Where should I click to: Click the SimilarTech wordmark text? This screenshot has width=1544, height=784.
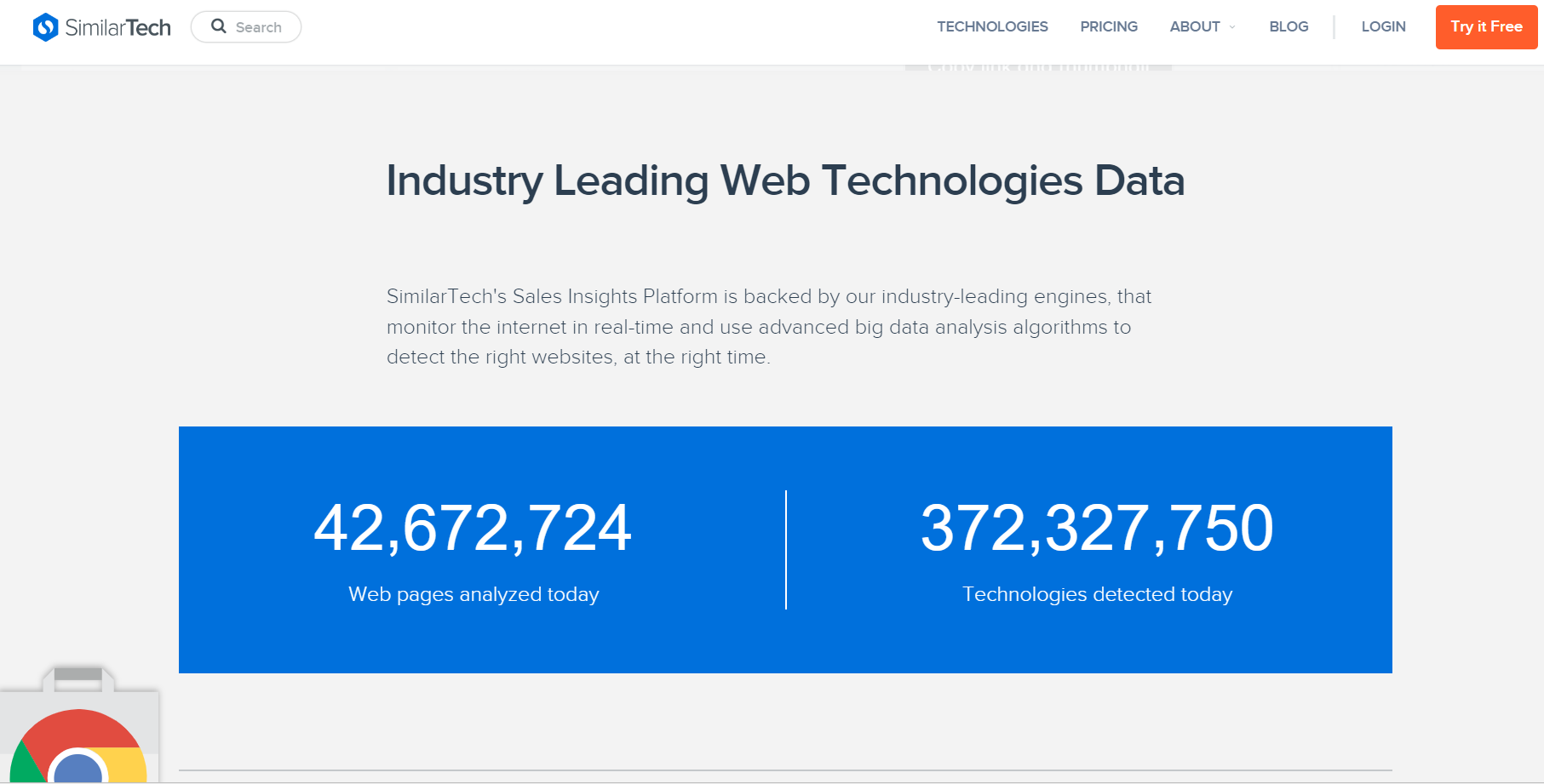click(x=118, y=27)
